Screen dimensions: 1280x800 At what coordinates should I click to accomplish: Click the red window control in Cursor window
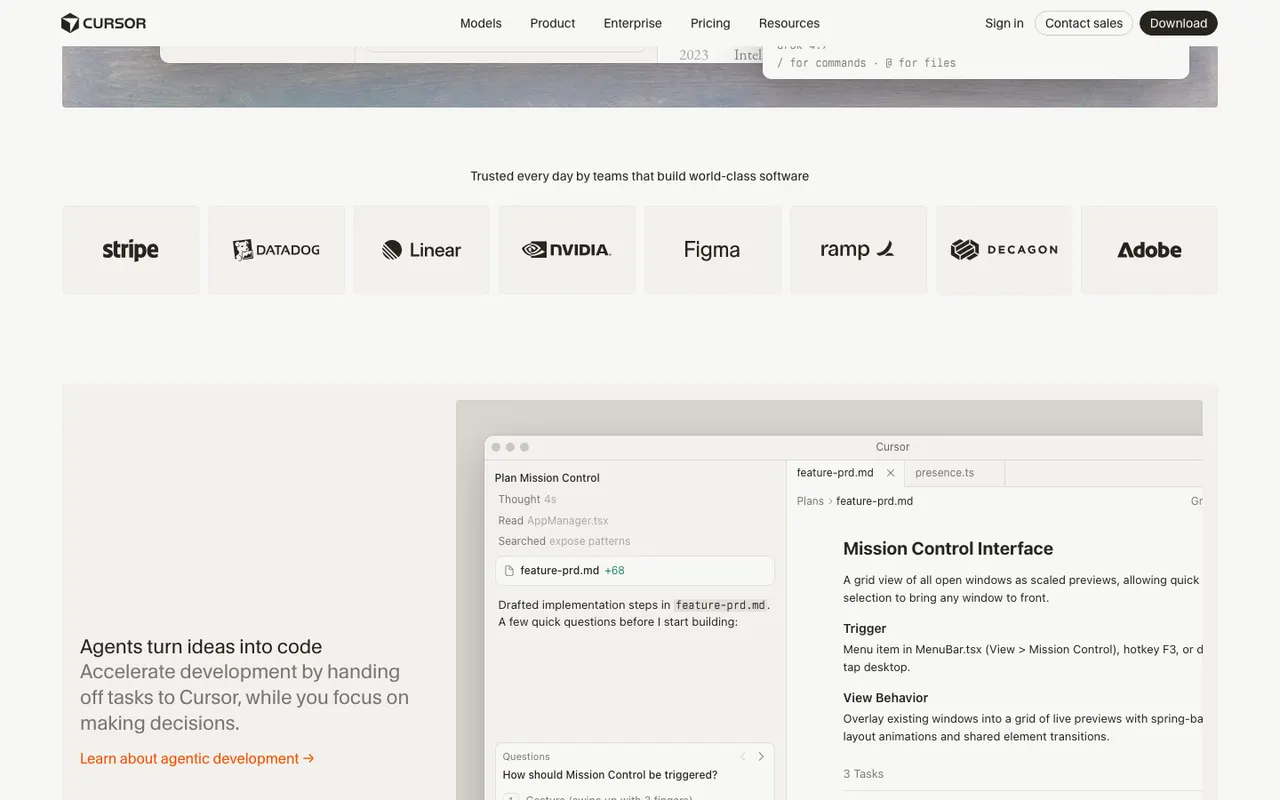pyautogui.click(x=495, y=447)
